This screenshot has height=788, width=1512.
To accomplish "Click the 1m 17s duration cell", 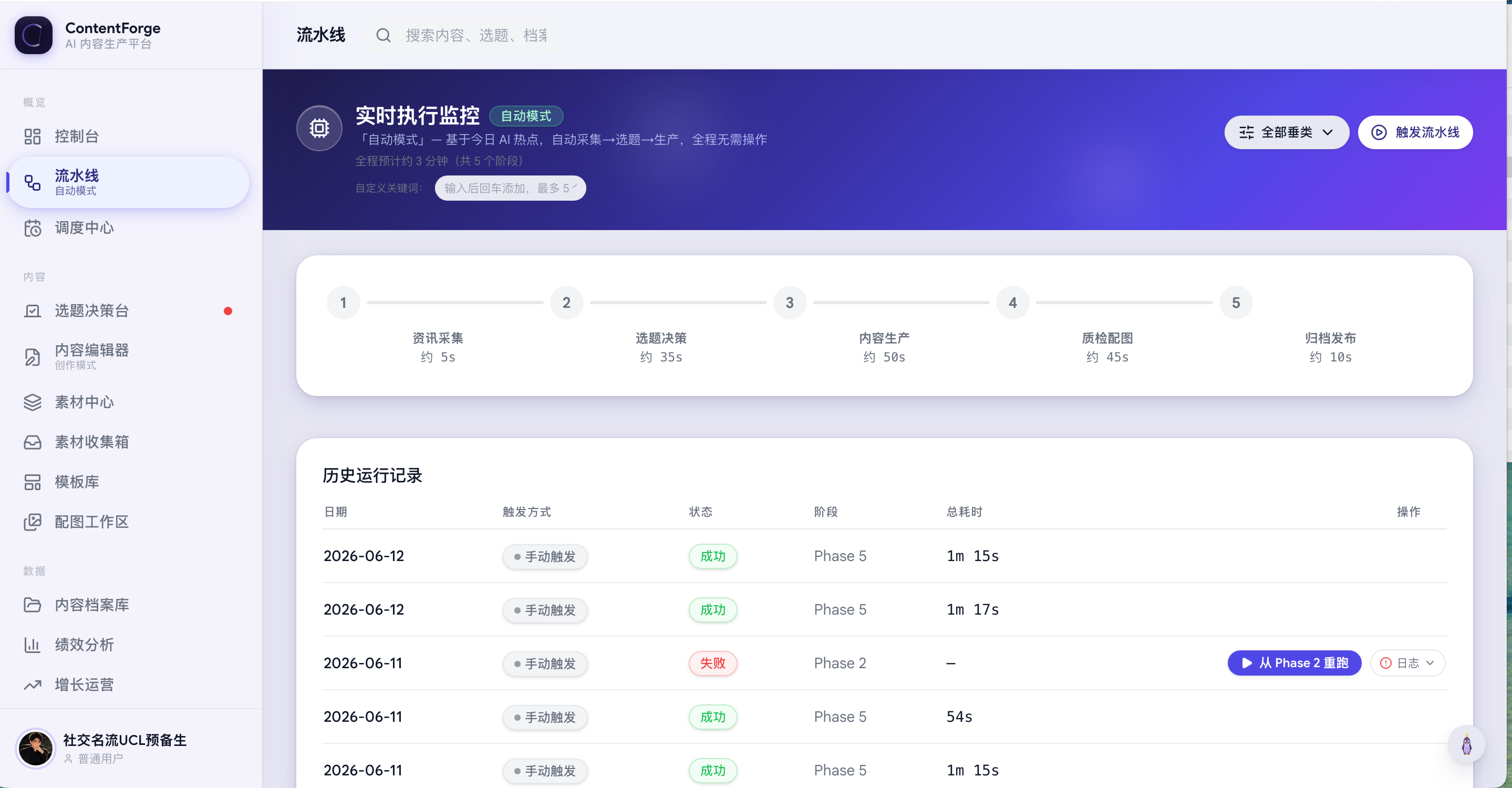I will 972,609.
